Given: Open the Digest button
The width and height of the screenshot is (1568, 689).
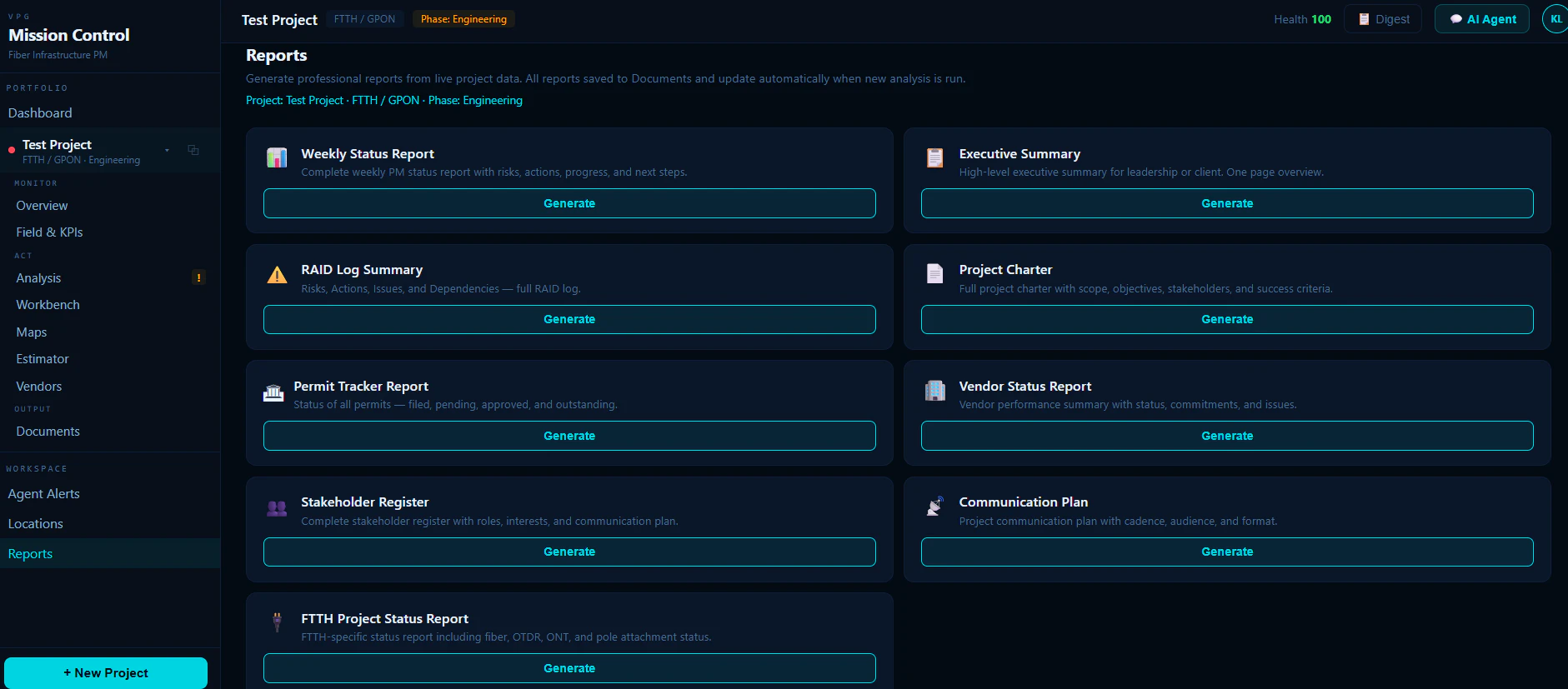Looking at the screenshot, I should point(1384,19).
